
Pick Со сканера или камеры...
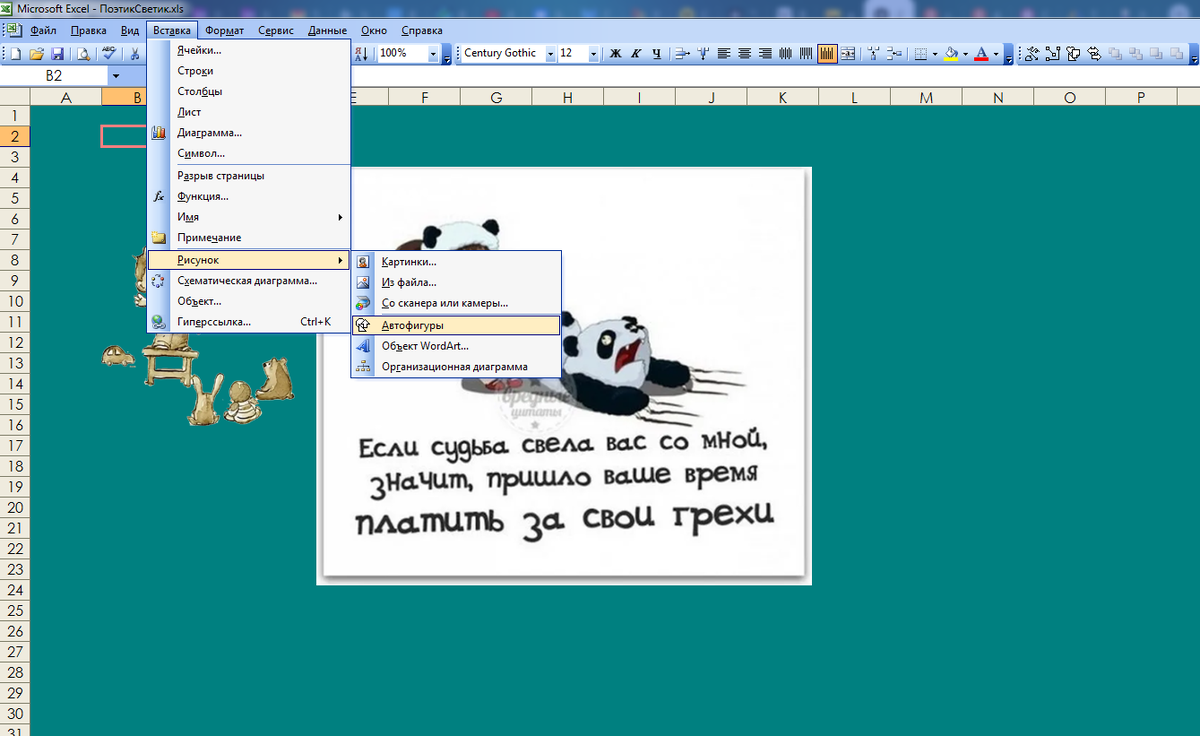point(456,303)
